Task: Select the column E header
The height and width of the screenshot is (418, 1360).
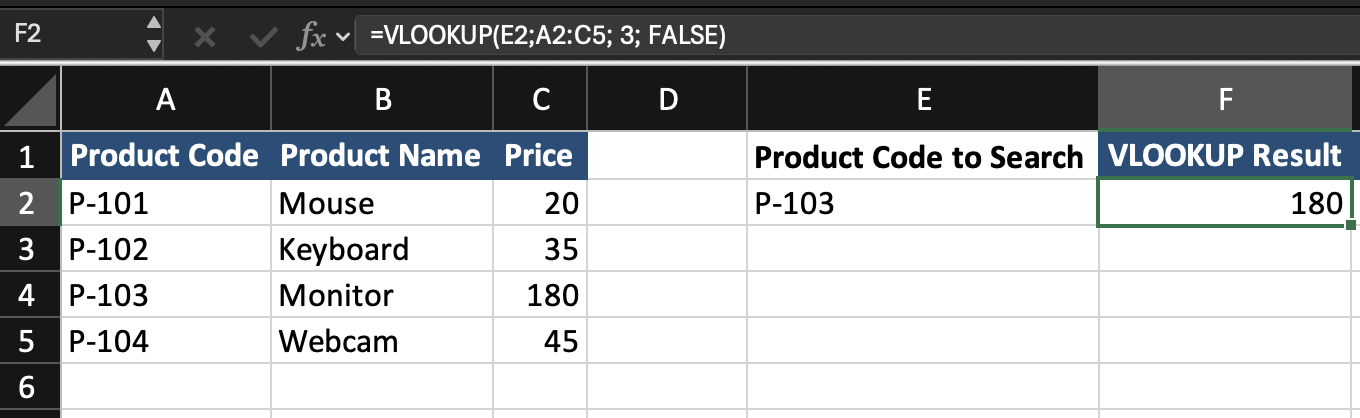Action: pyautogui.click(x=922, y=99)
